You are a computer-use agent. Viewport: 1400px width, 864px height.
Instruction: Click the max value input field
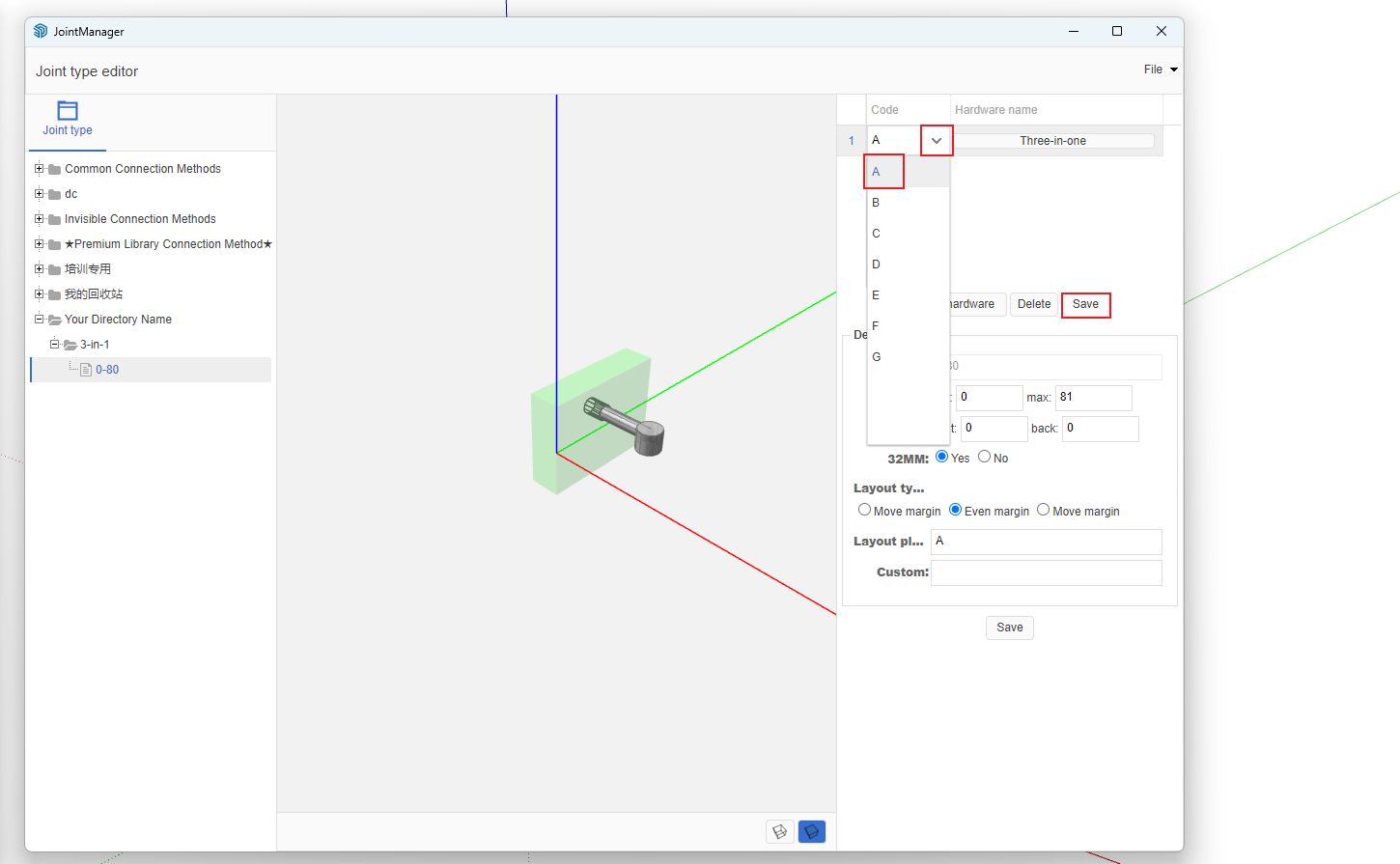[1092, 398]
